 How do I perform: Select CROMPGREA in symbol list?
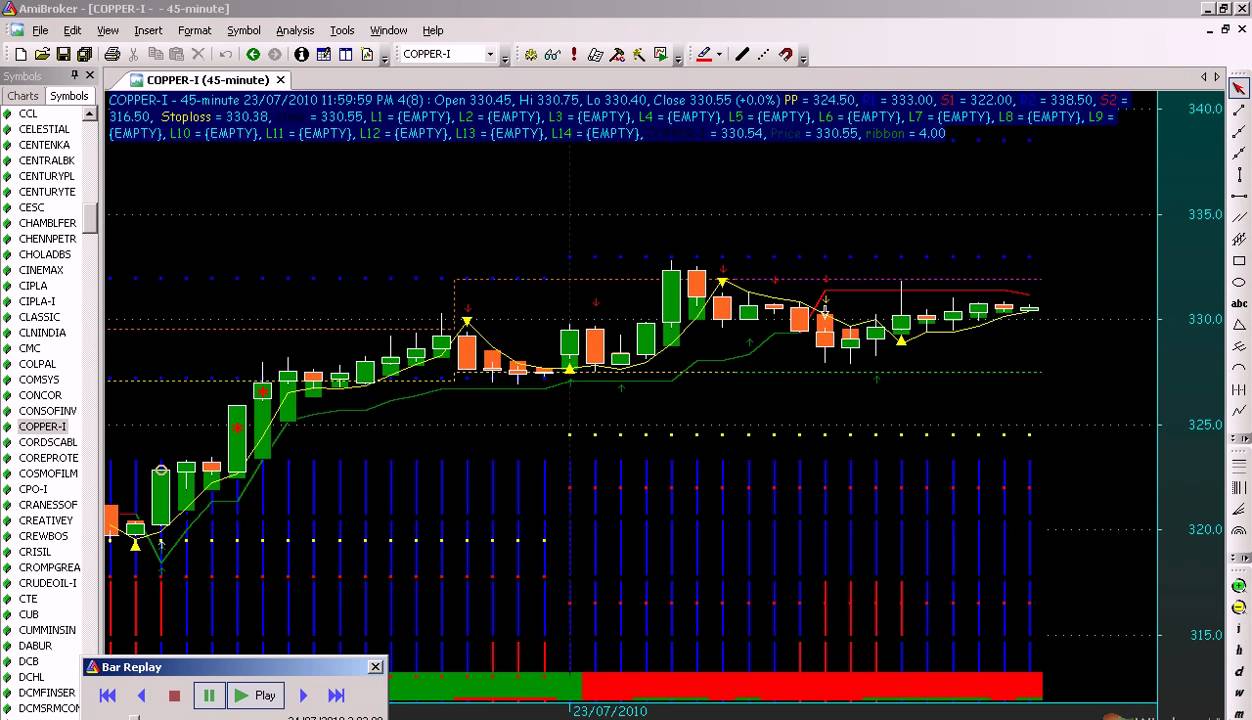point(49,567)
